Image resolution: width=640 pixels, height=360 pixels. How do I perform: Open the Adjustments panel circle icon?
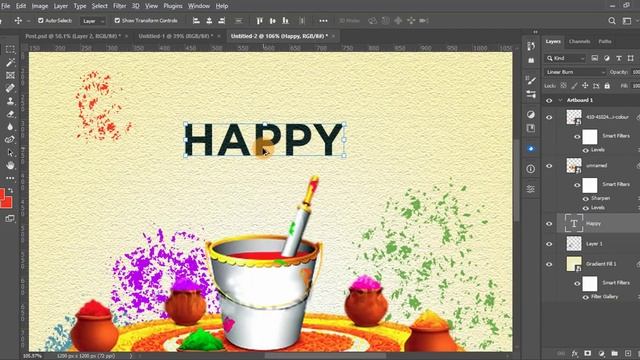(531, 114)
